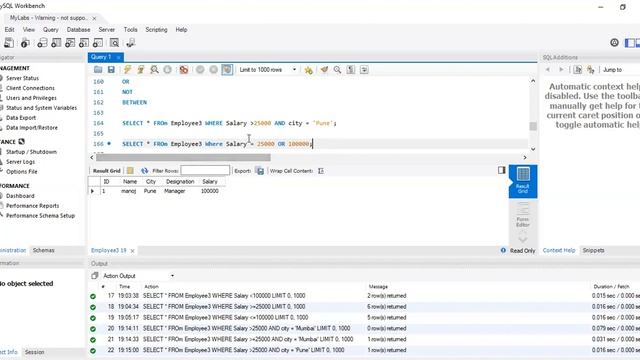The width and height of the screenshot is (640, 360).
Task: Click the find magnifier icon in editor toolbar
Action: (x=337, y=70)
